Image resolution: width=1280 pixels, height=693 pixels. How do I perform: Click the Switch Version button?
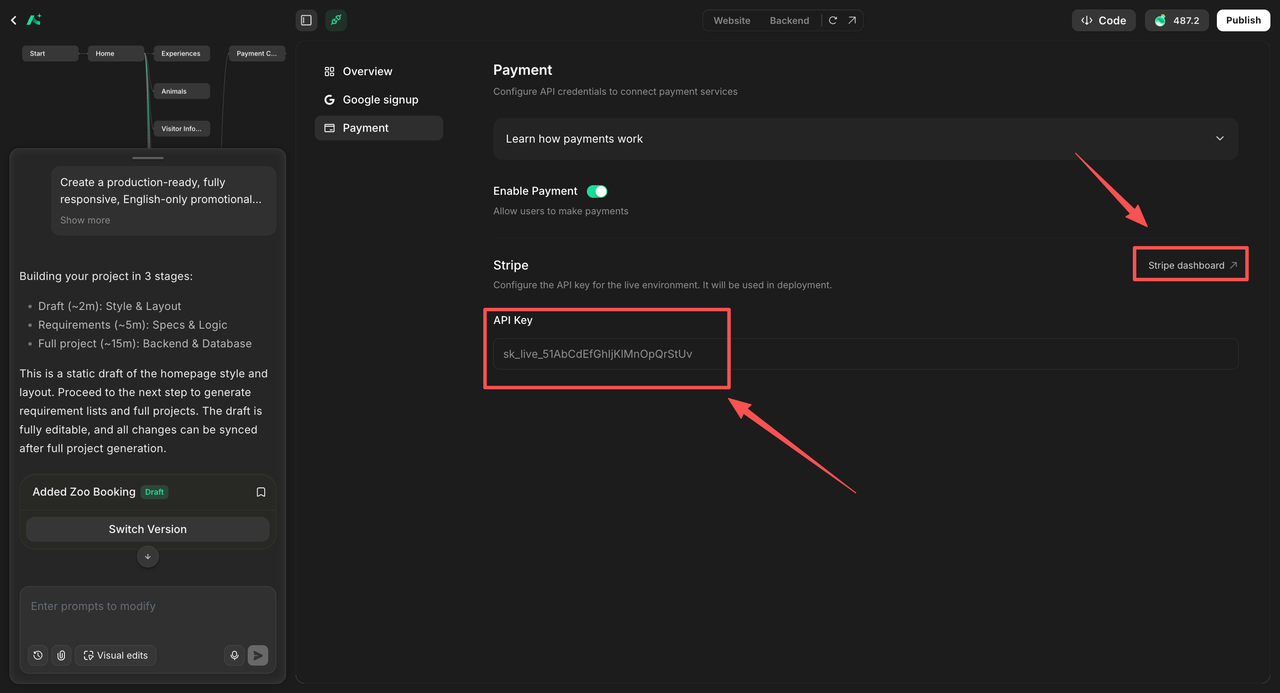[x=148, y=529]
